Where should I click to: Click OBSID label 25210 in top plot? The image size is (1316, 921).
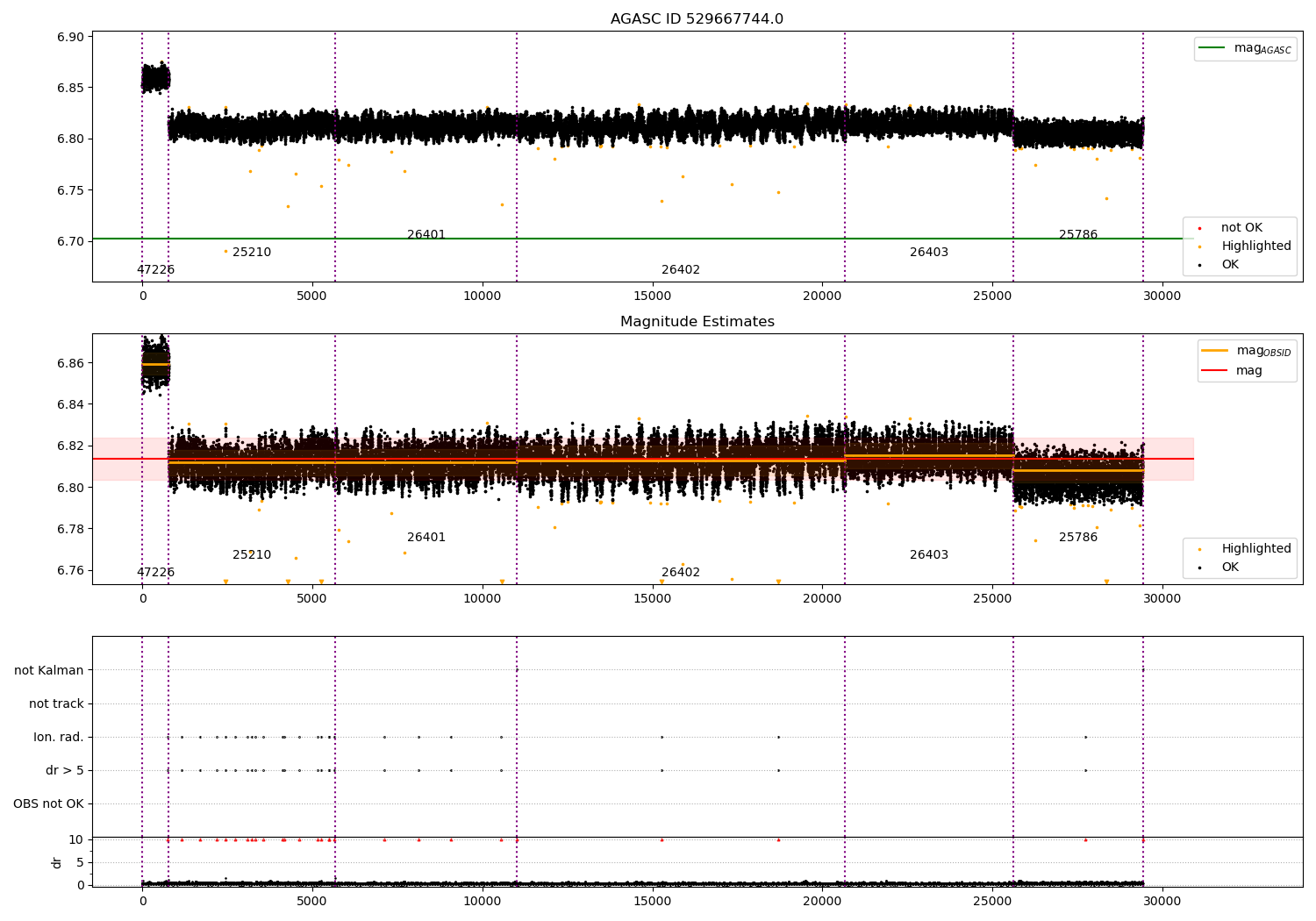252,253
